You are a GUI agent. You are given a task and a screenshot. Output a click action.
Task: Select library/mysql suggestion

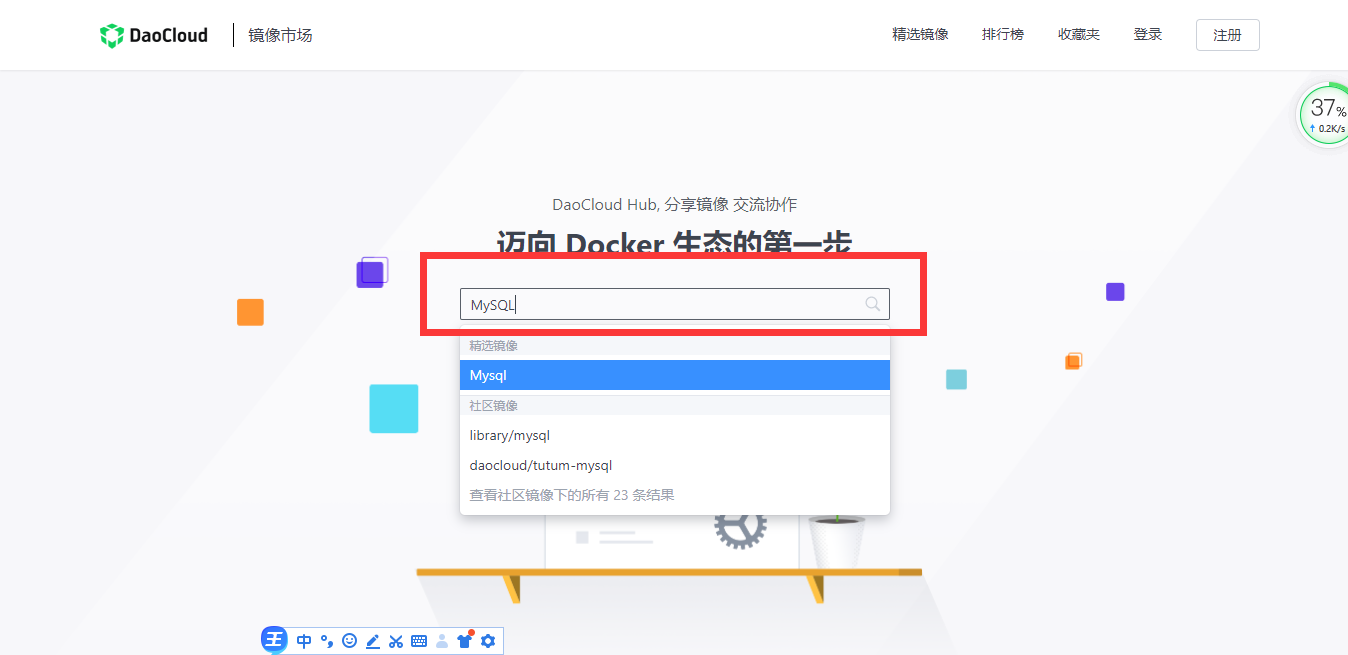click(x=675, y=435)
